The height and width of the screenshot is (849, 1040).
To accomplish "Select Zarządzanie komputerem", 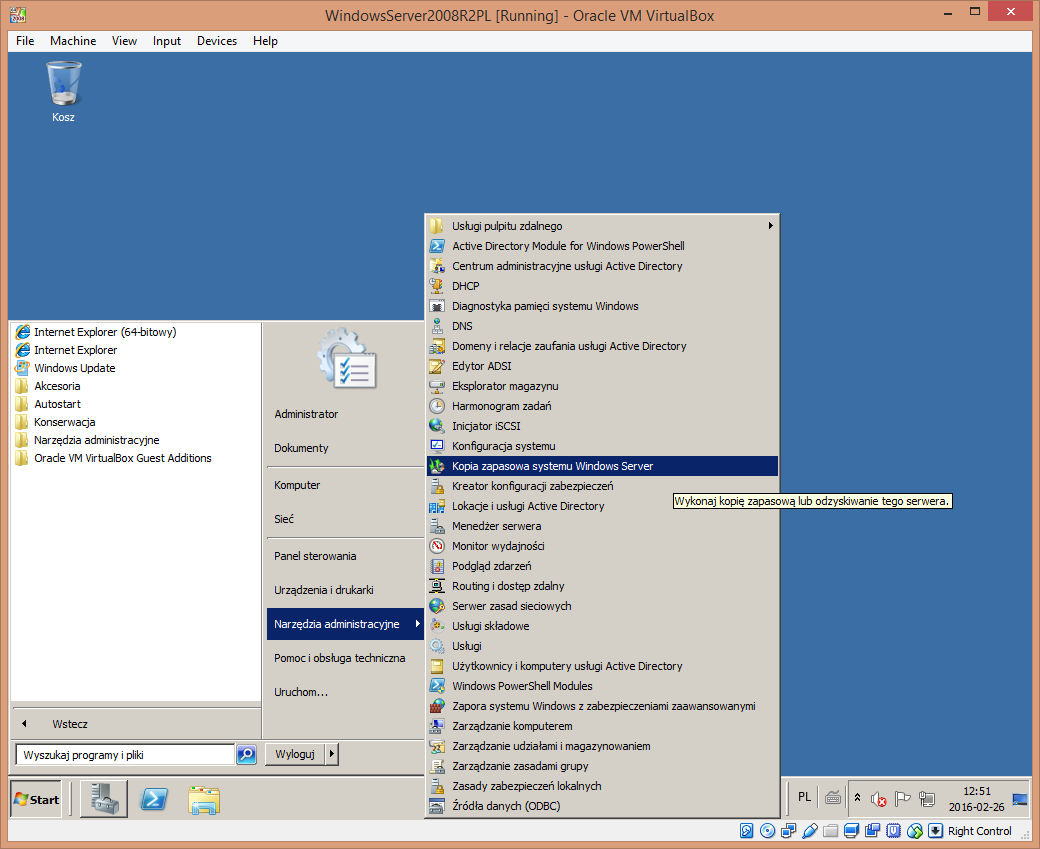I will point(512,726).
